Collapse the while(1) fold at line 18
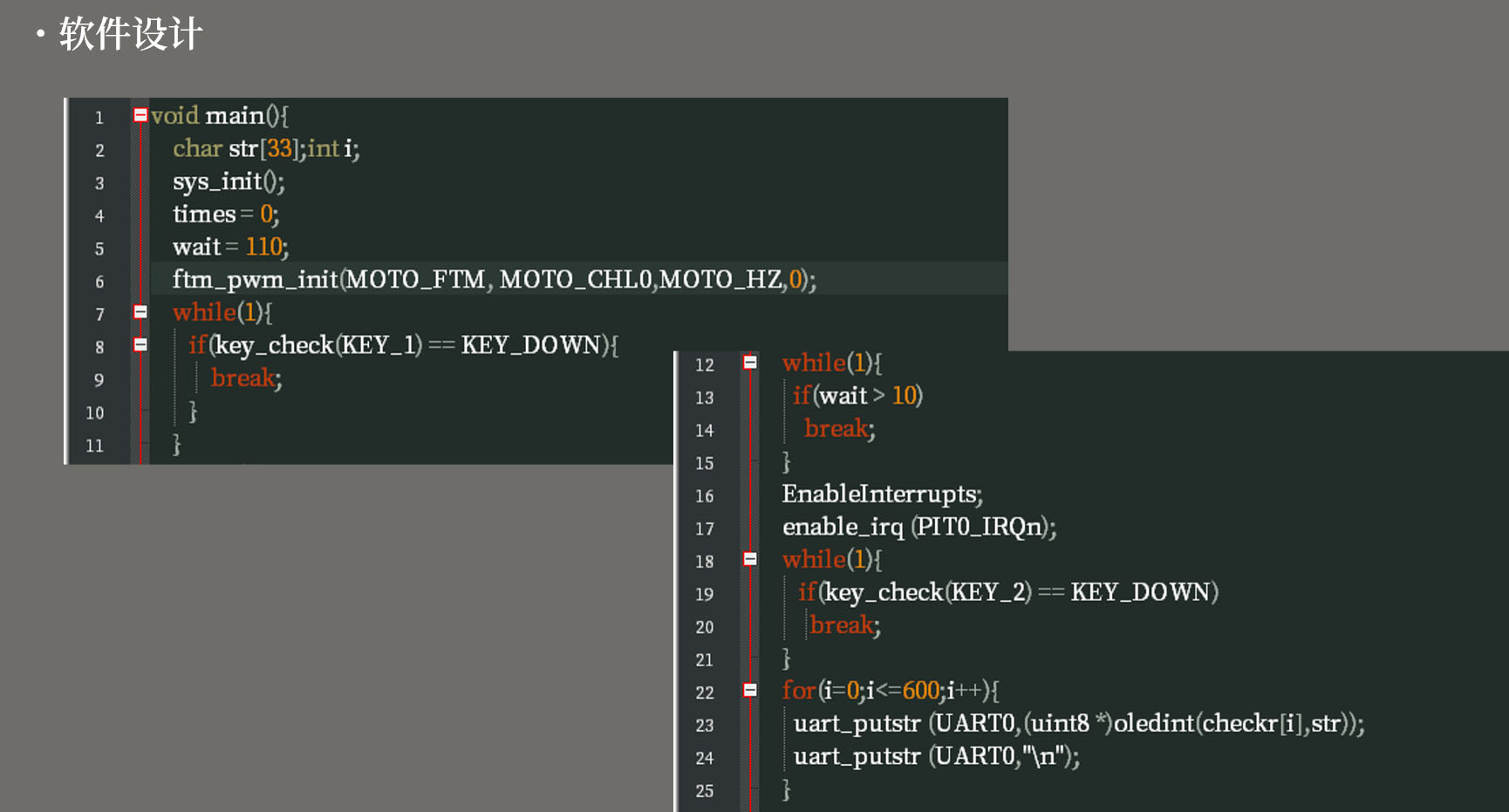The height and width of the screenshot is (812, 1509). (x=750, y=559)
